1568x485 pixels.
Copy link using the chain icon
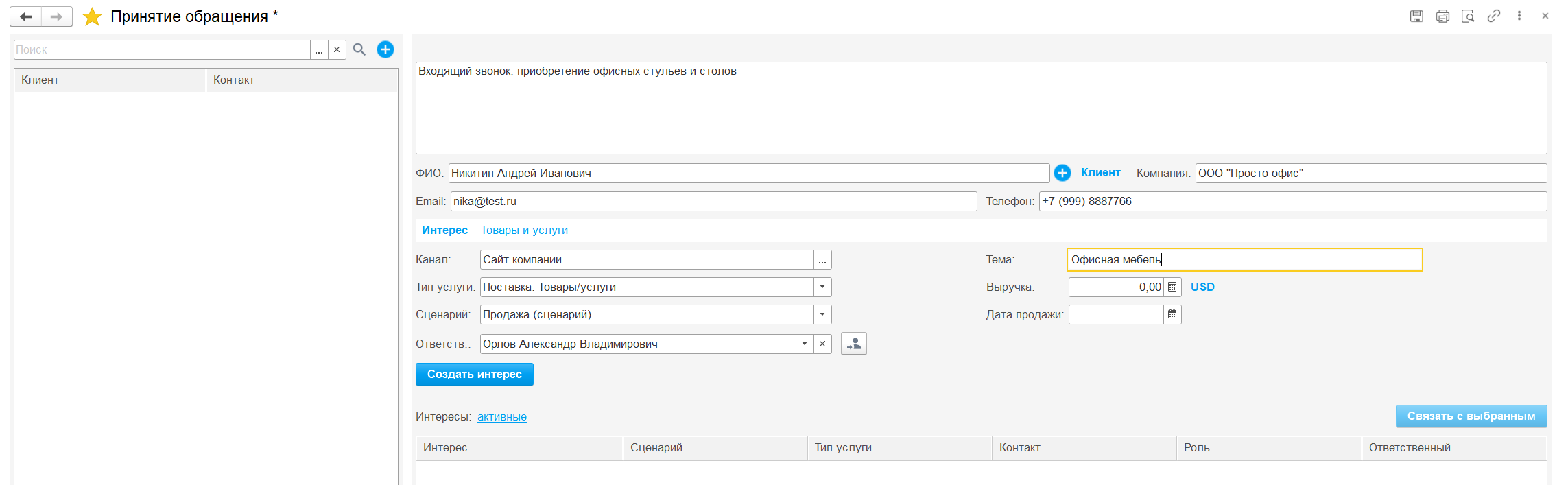point(1494,16)
